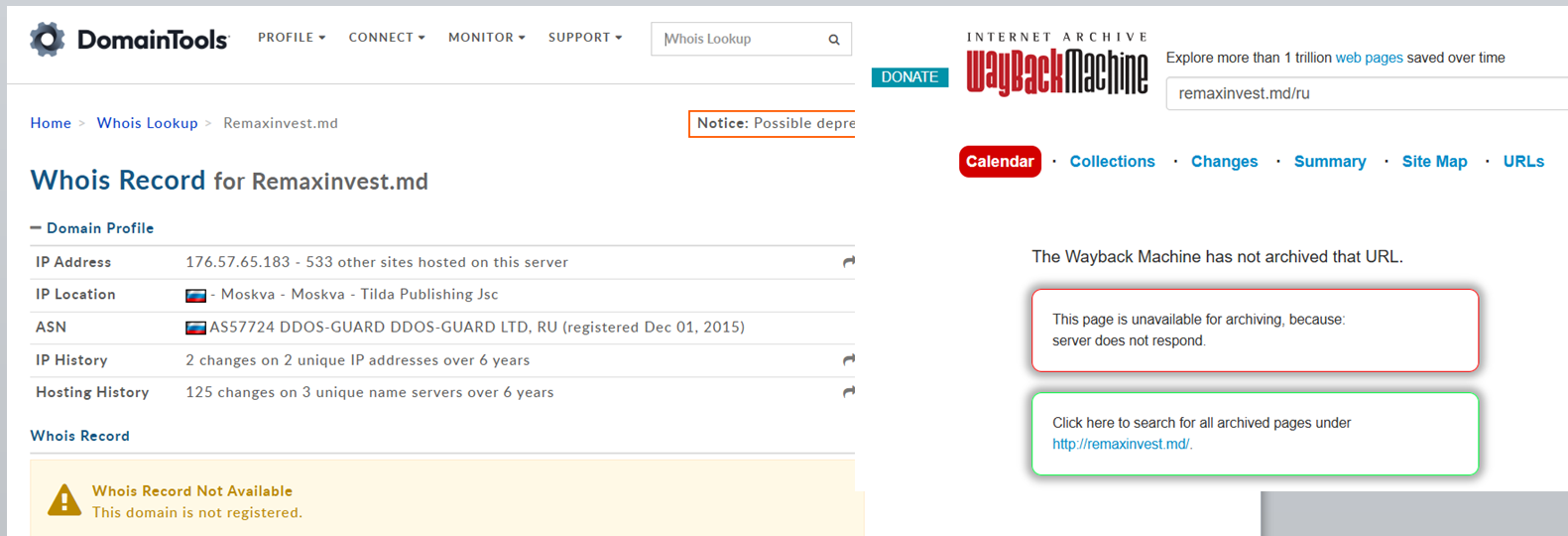Select the Calendar tab

click(1000, 162)
